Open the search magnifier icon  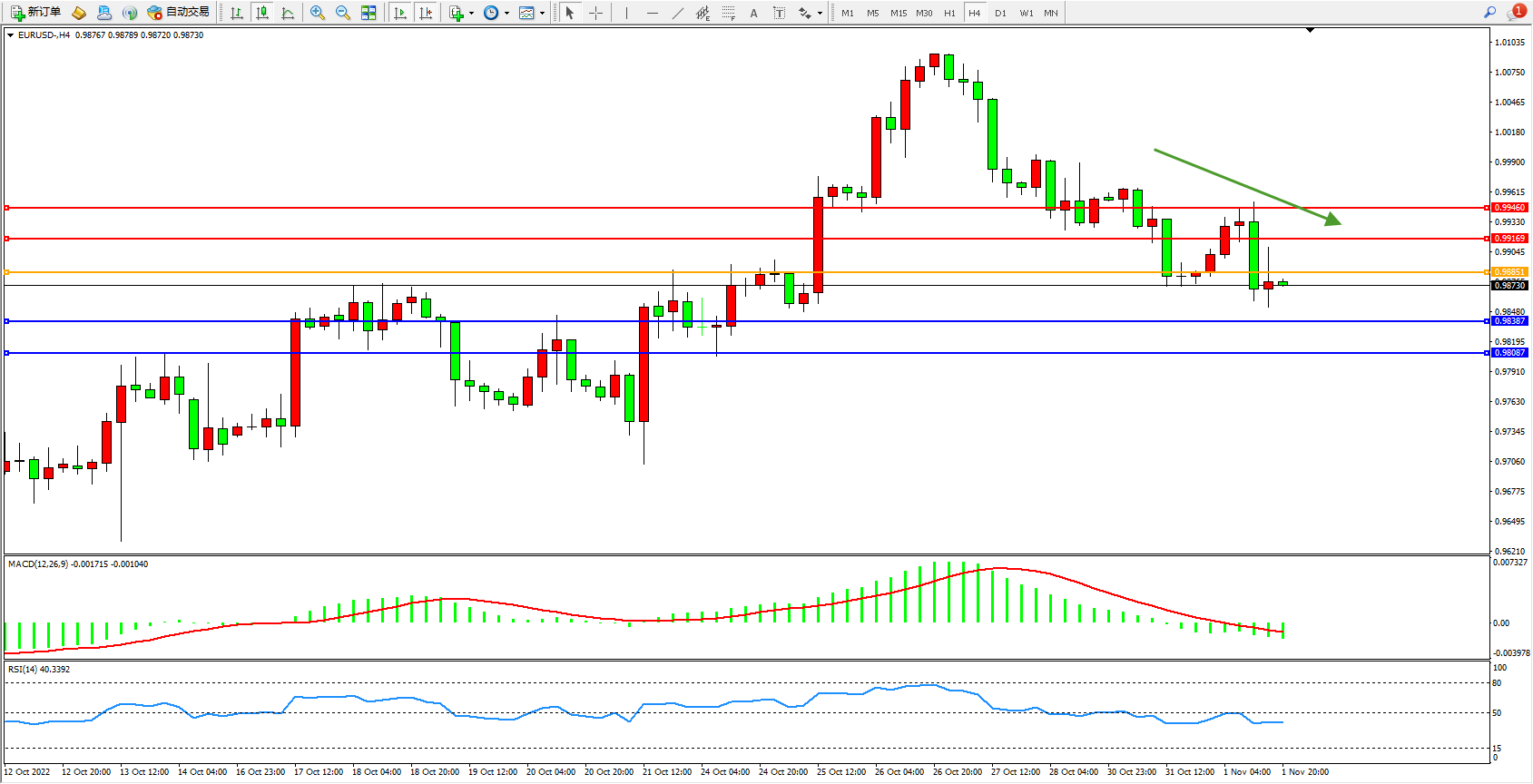pos(1489,13)
